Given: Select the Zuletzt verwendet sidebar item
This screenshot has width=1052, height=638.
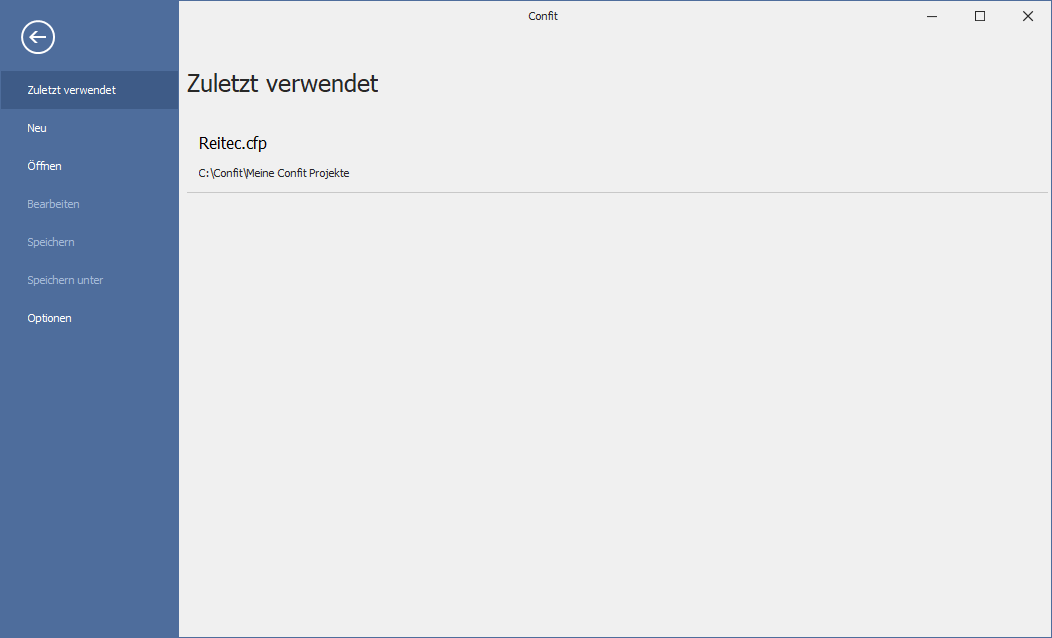Looking at the screenshot, I should coord(72,90).
